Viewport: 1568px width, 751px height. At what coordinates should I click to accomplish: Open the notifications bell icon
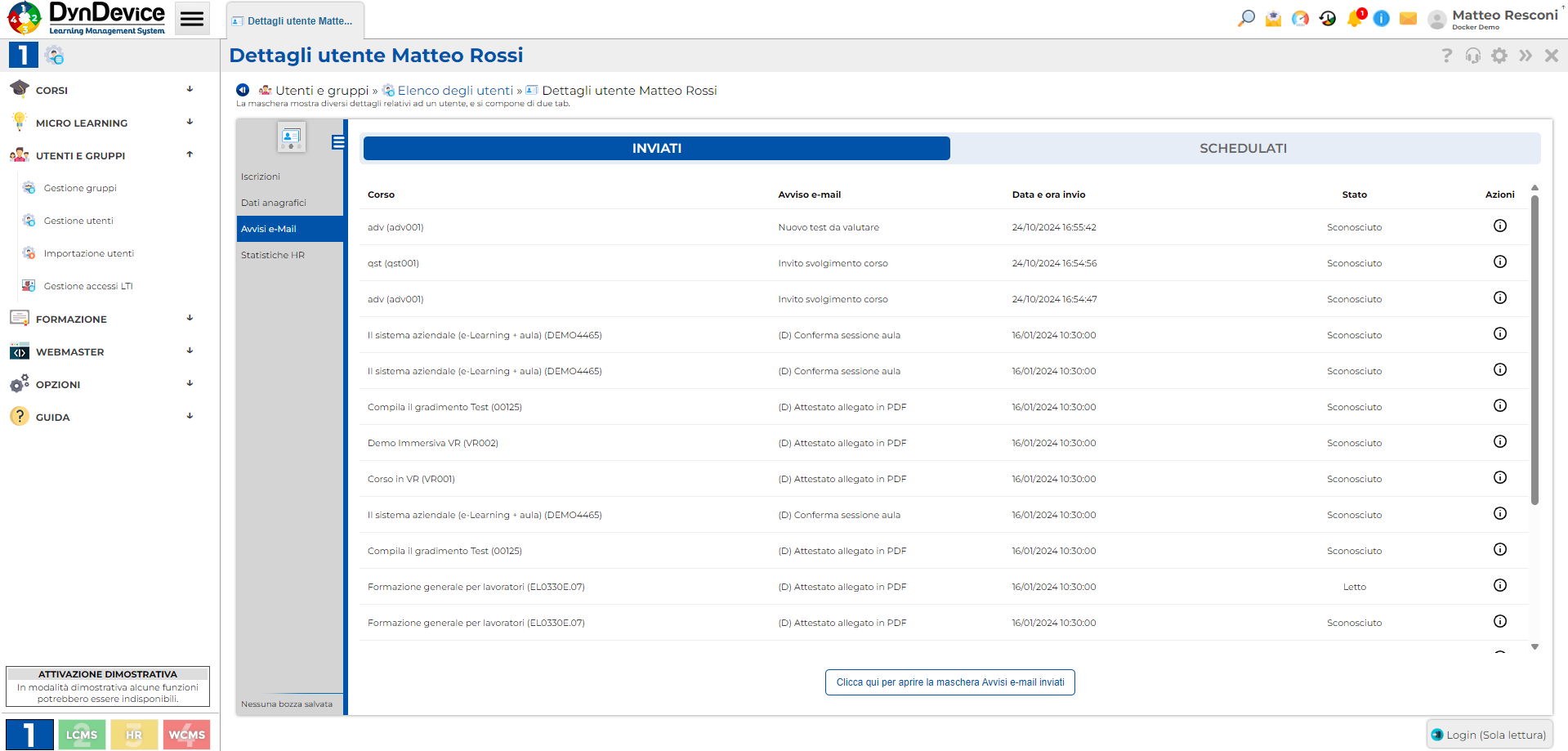(1354, 17)
